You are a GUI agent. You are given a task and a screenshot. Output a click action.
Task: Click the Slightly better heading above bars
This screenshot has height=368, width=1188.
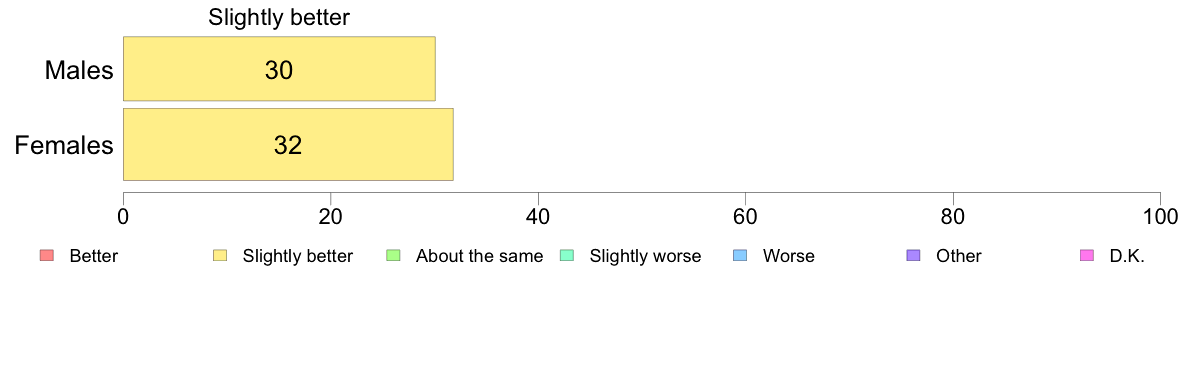pos(279,17)
